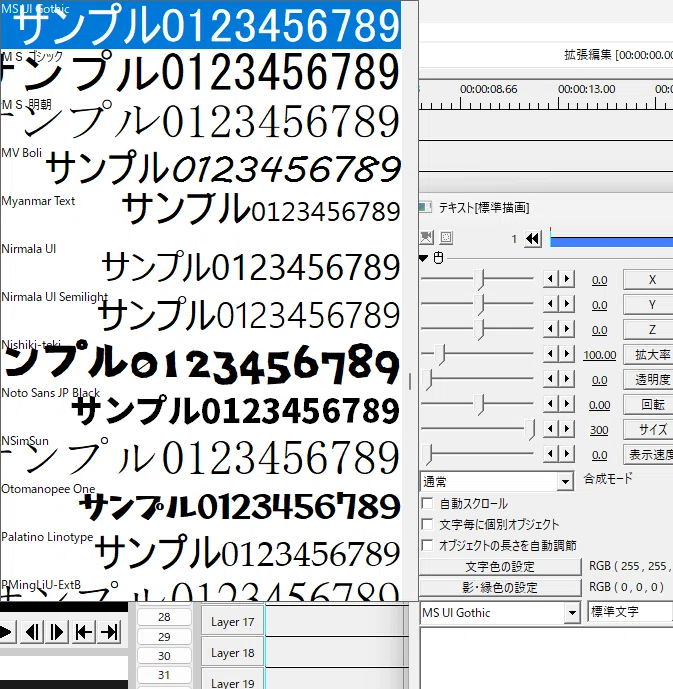
Task: Choose the Nishiki-teki font sample
Action: coord(201,360)
